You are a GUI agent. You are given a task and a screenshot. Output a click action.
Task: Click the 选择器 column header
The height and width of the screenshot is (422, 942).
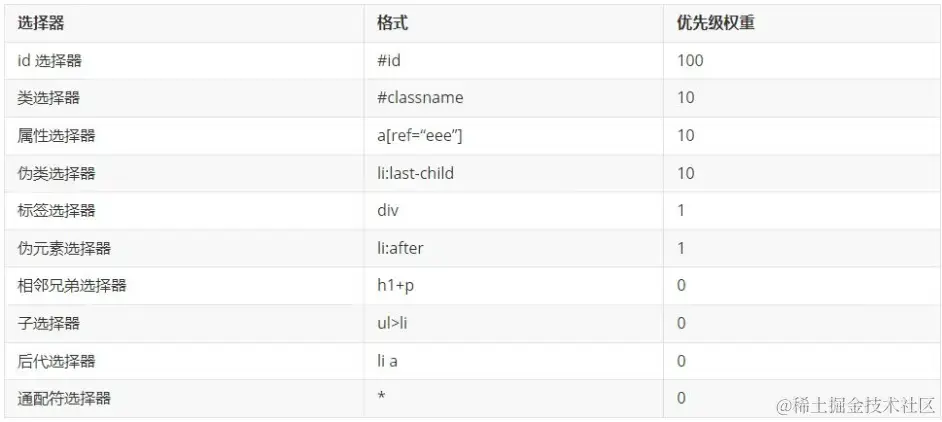48,23
